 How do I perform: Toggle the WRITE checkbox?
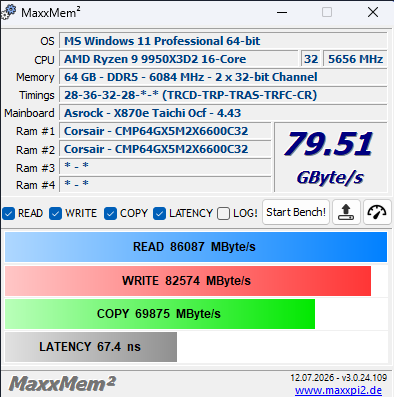(x=55, y=213)
